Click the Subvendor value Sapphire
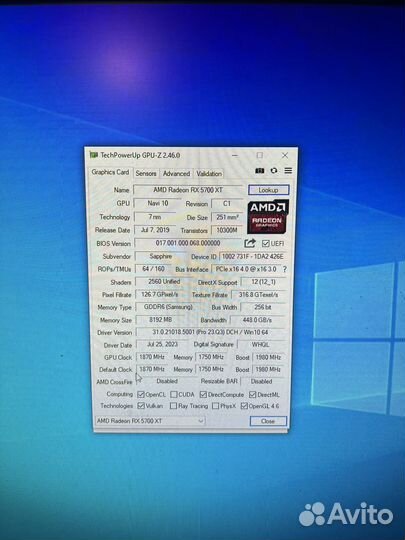The width and height of the screenshot is (405, 540). click(x=160, y=256)
